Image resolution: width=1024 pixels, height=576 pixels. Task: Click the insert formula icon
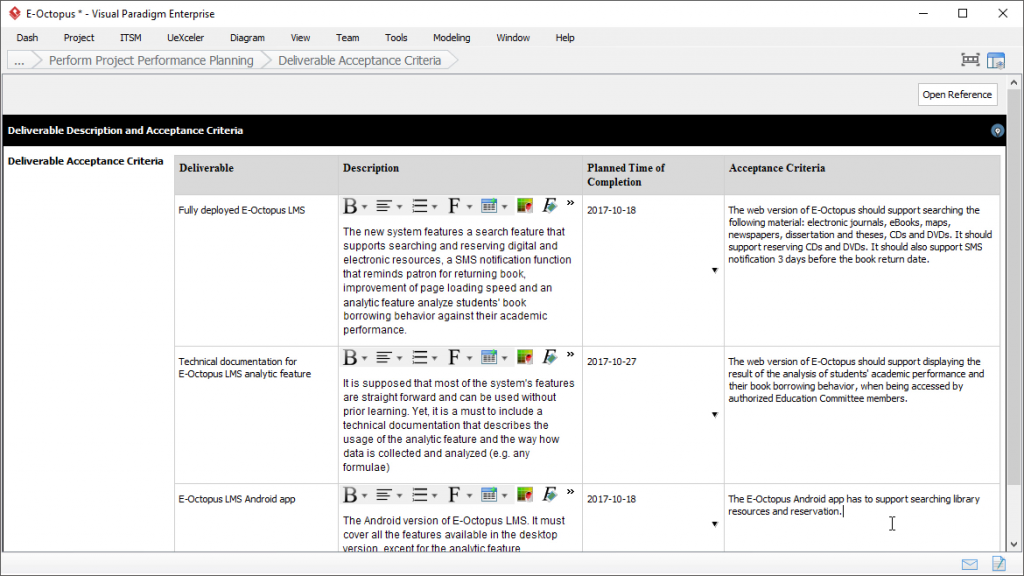coord(549,205)
